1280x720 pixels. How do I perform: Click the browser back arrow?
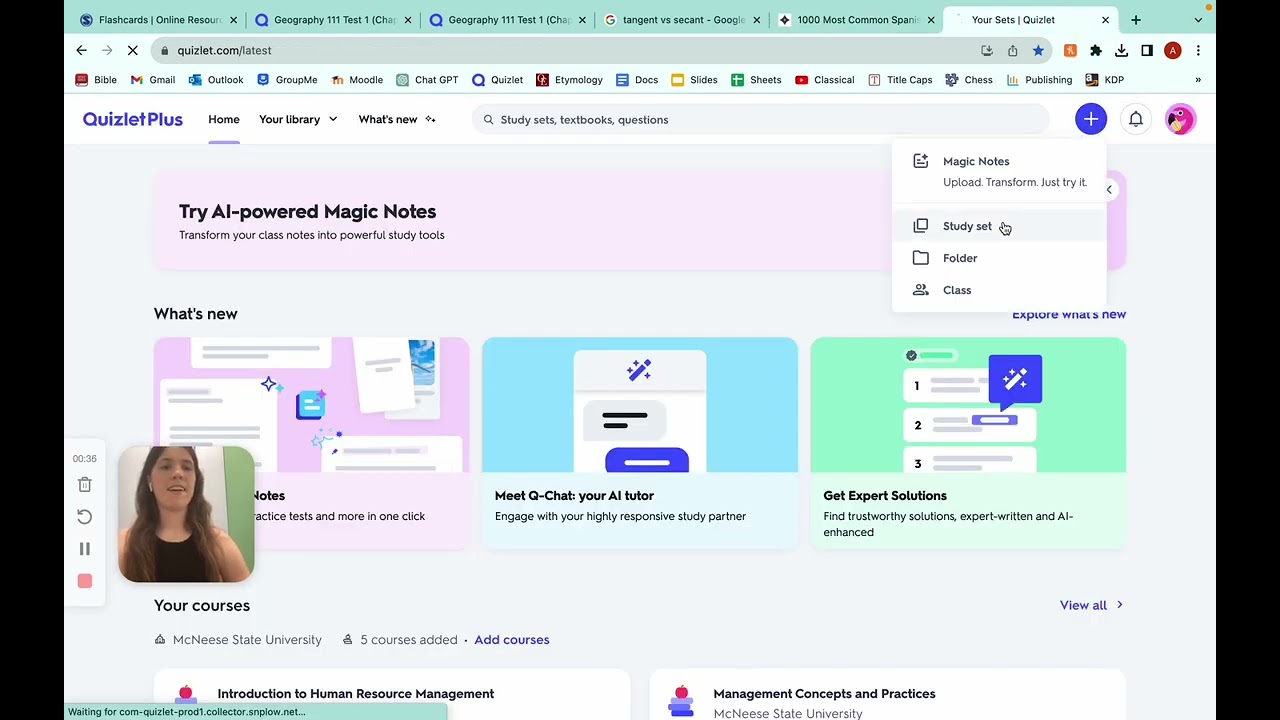pos(81,50)
